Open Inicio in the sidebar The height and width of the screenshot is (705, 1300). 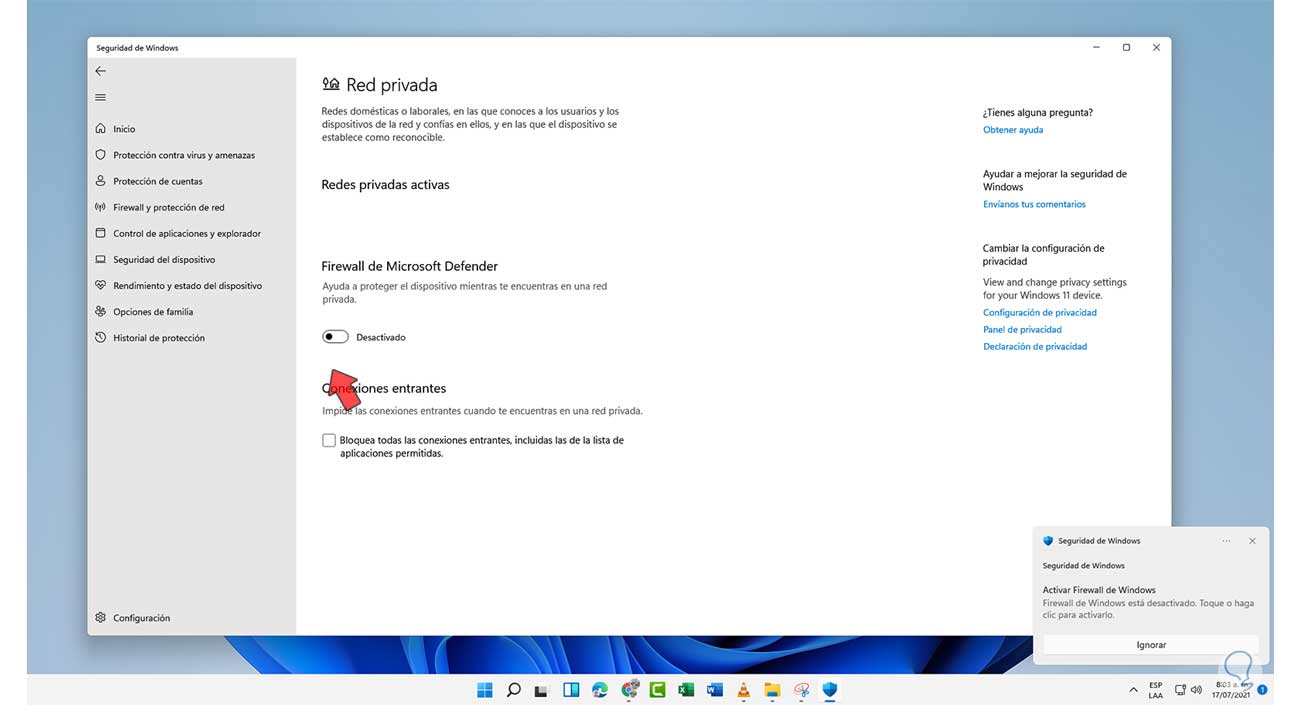click(124, 129)
